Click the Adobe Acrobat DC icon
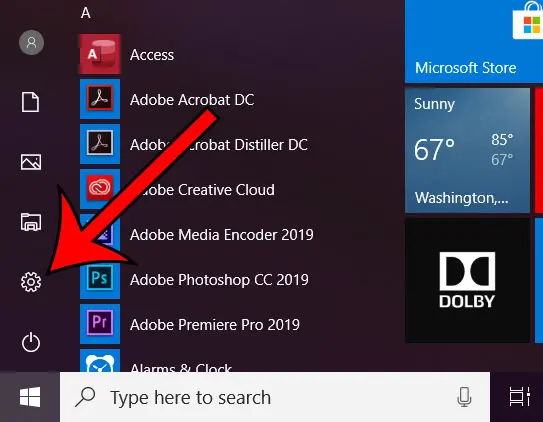The height and width of the screenshot is (422, 543). (x=100, y=99)
